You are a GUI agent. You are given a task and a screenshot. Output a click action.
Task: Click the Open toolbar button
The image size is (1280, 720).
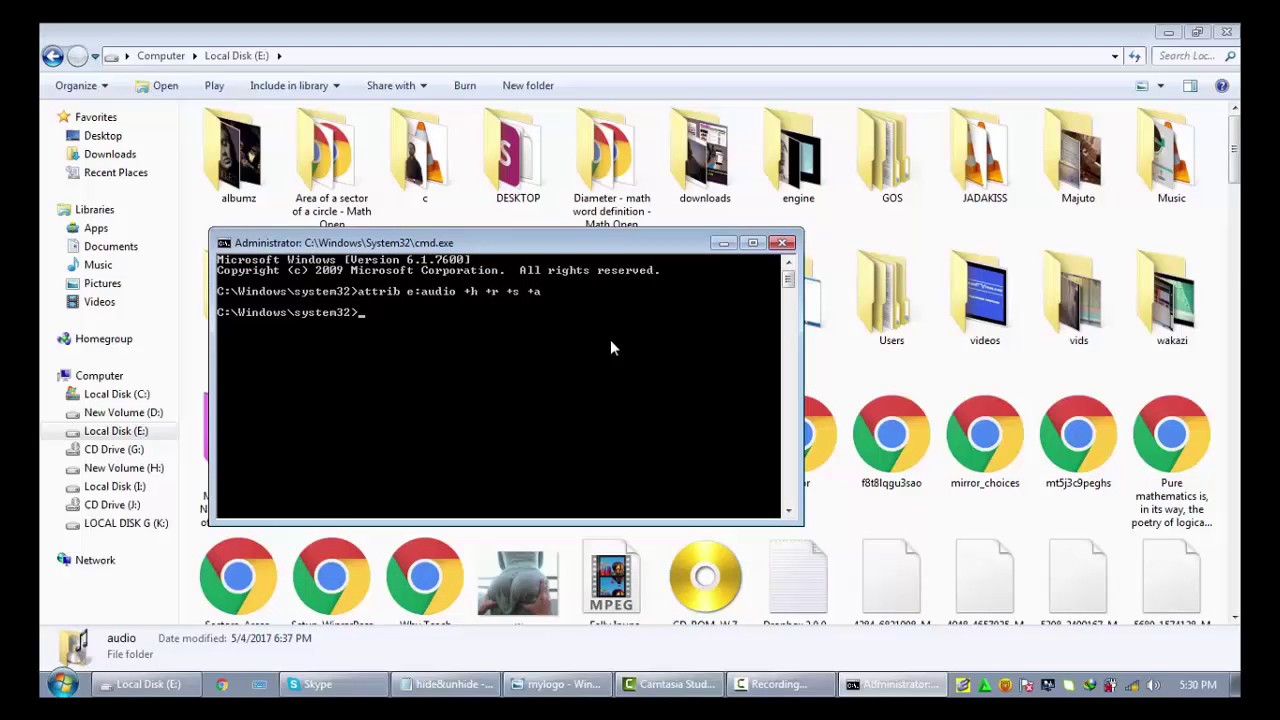coord(157,86)
